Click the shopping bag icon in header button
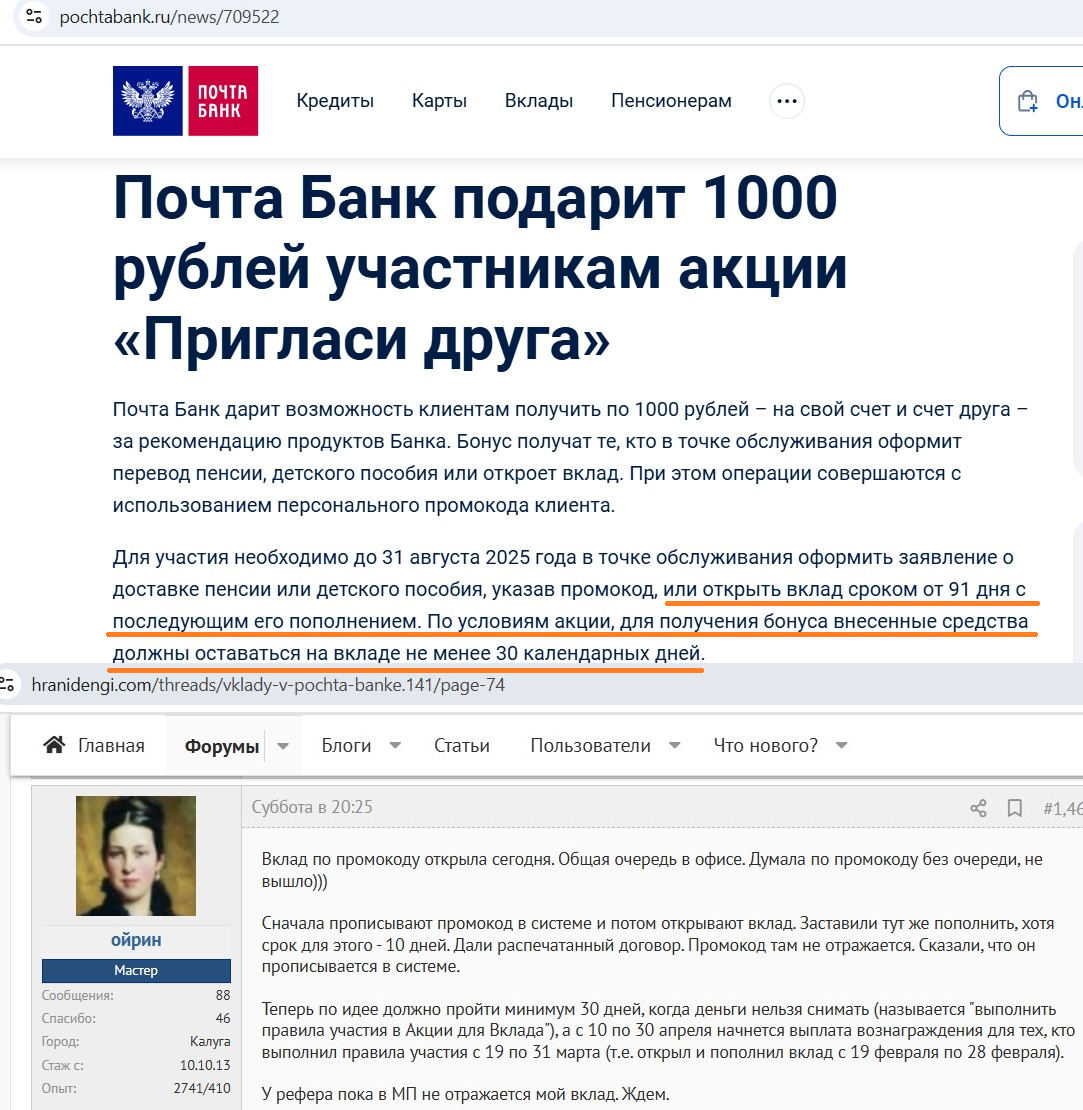This screenshot has height=1110, width=1083. (1028, 101)
